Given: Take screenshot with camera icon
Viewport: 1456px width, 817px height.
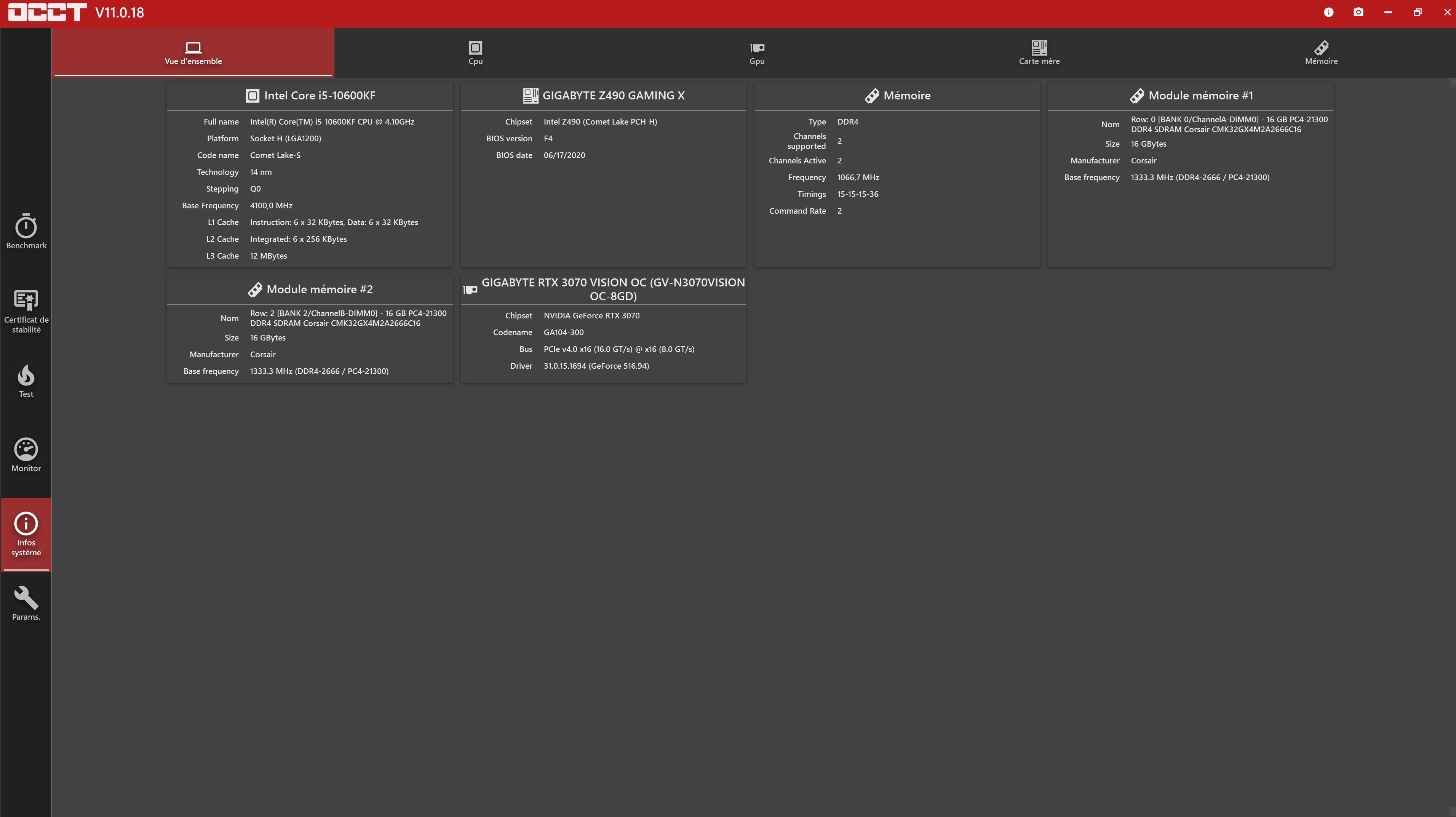Looking at the screenshot, I should tap(1358, 13).
